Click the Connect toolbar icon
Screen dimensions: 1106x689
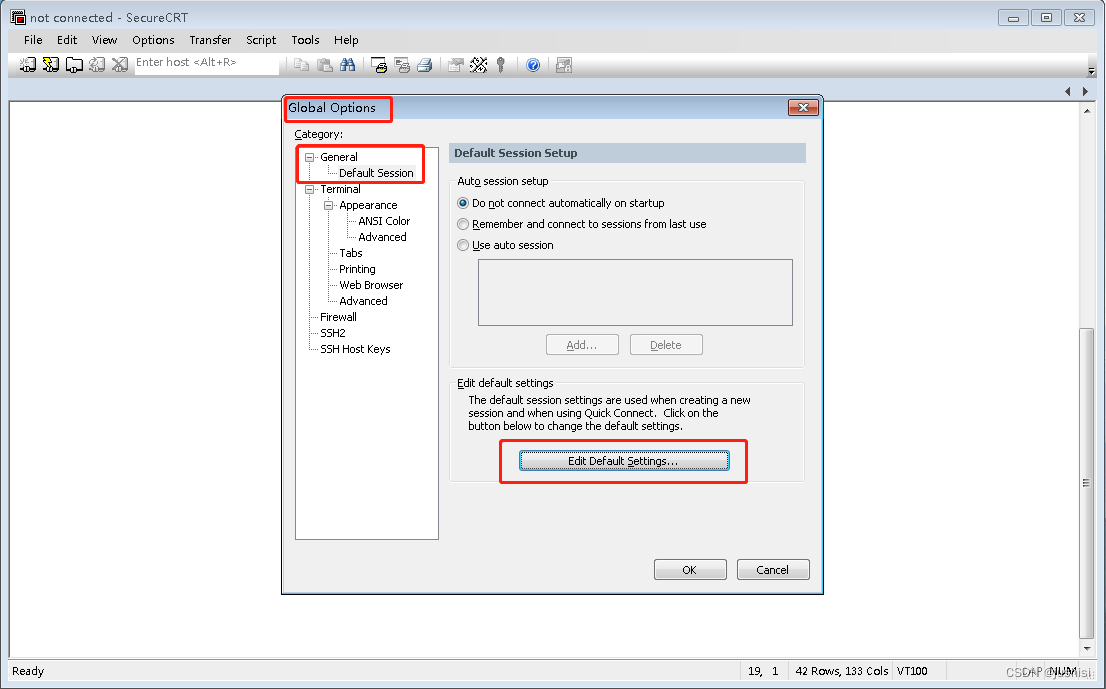pyautogui.click(x=28, y=65)
